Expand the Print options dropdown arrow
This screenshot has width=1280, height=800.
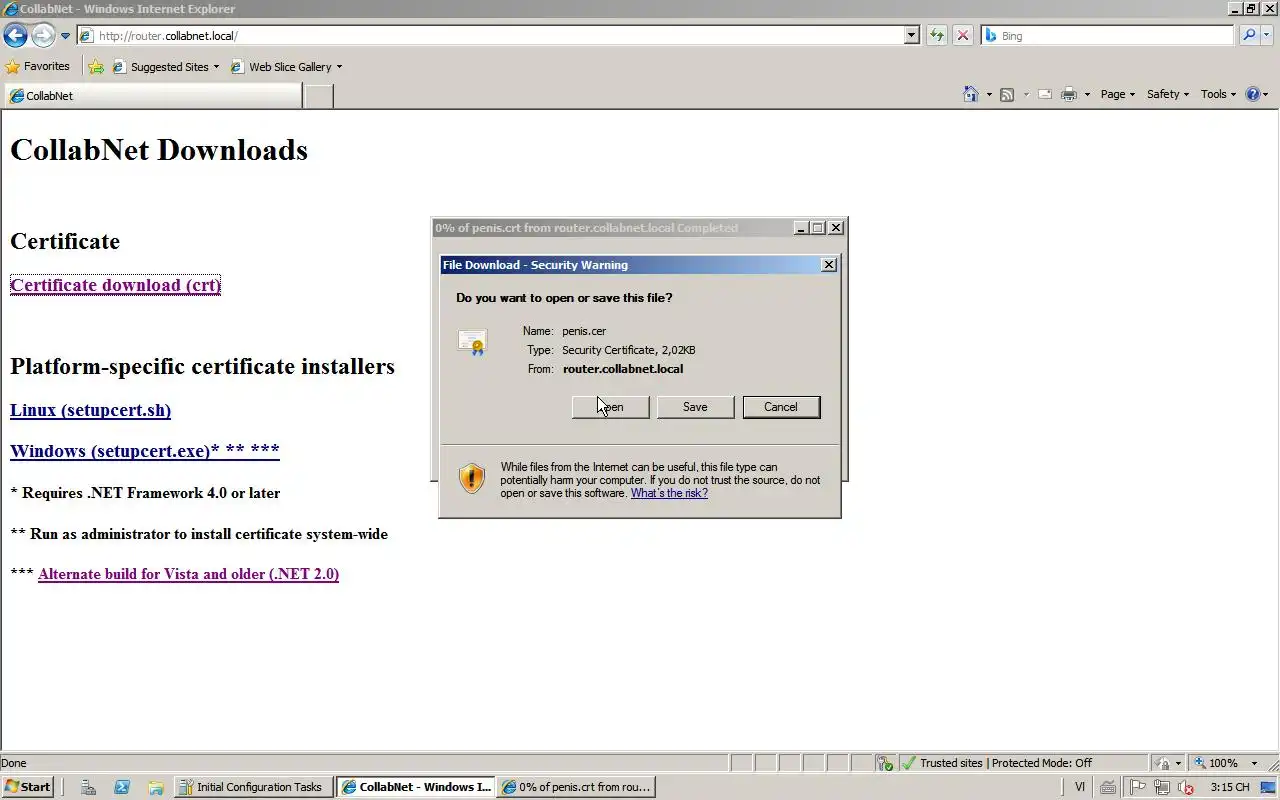(1087, 95)
